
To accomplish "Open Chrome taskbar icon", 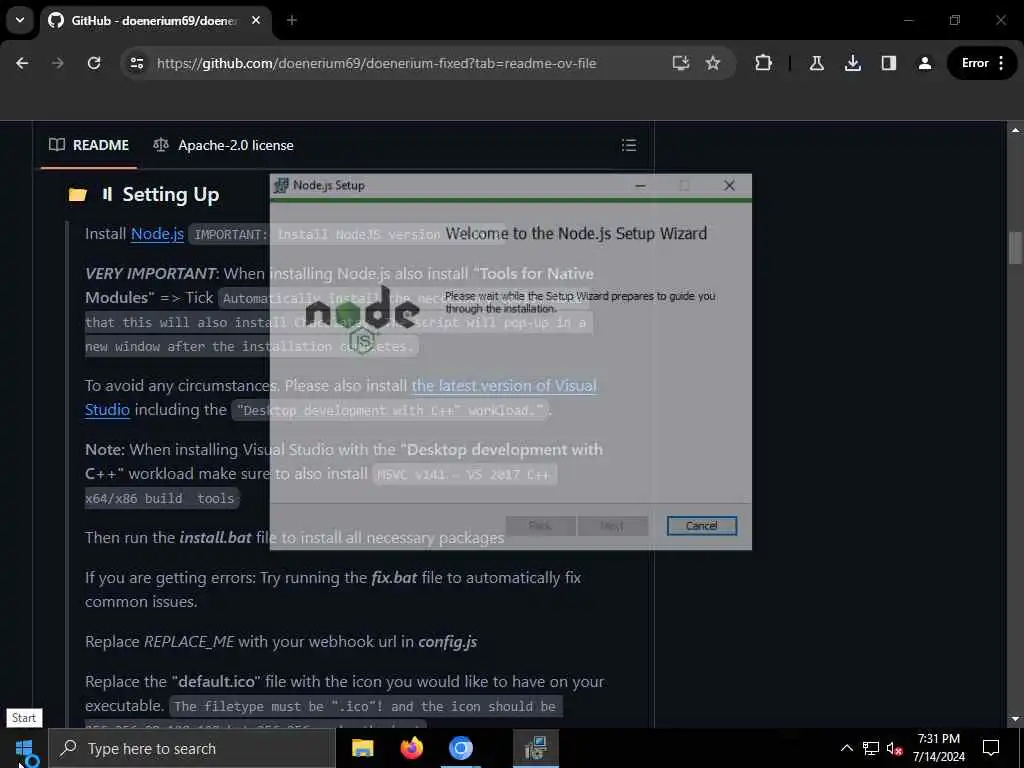I will click(460, 748).
